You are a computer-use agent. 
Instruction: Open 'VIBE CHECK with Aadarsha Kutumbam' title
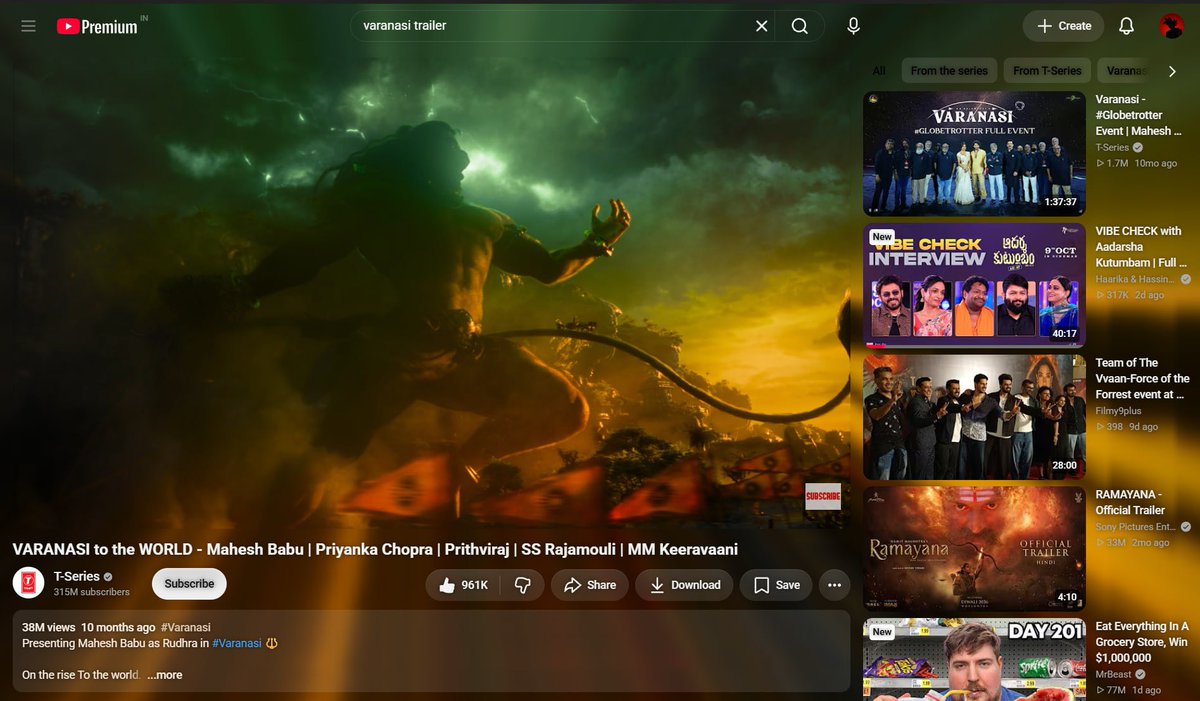pyautogui.click(x=1139, y=246)
